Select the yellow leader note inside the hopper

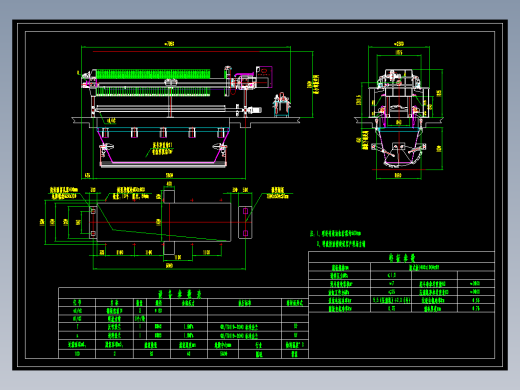tap(163, 148)
